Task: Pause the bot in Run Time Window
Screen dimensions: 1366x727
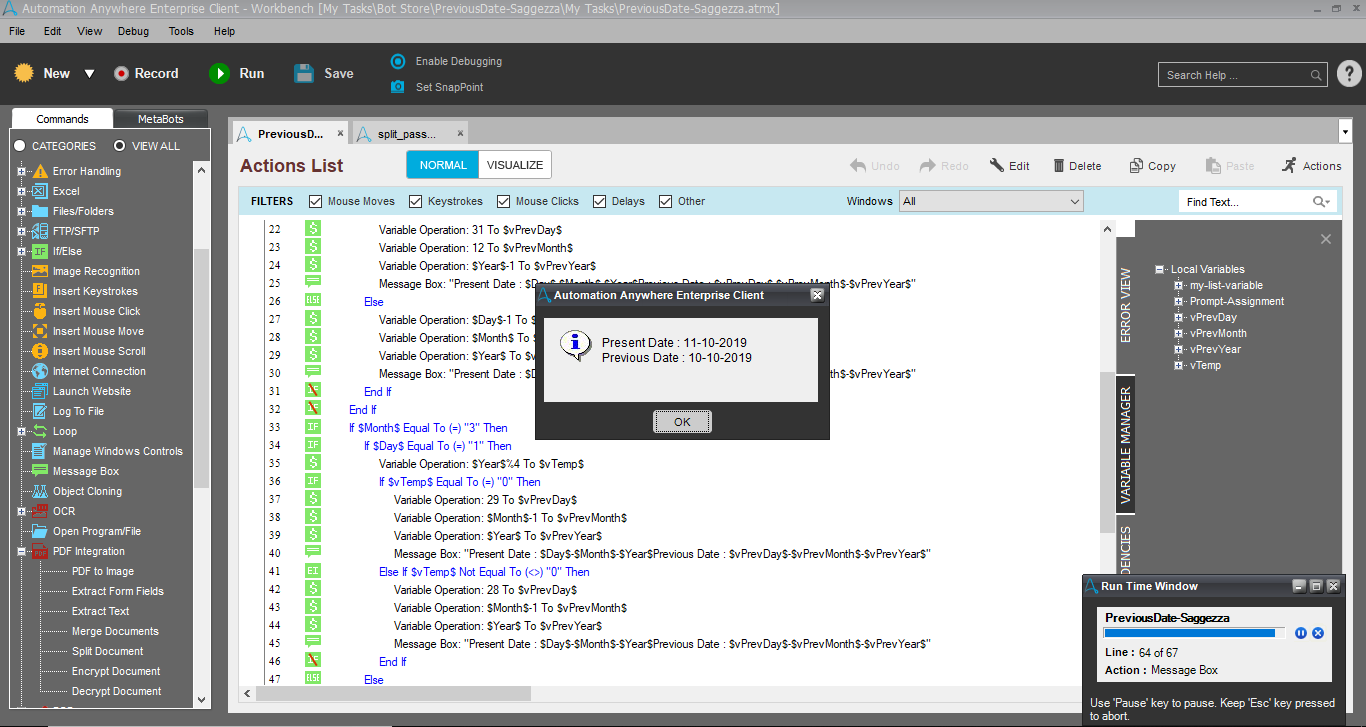Action: (x=1301, y=633)
